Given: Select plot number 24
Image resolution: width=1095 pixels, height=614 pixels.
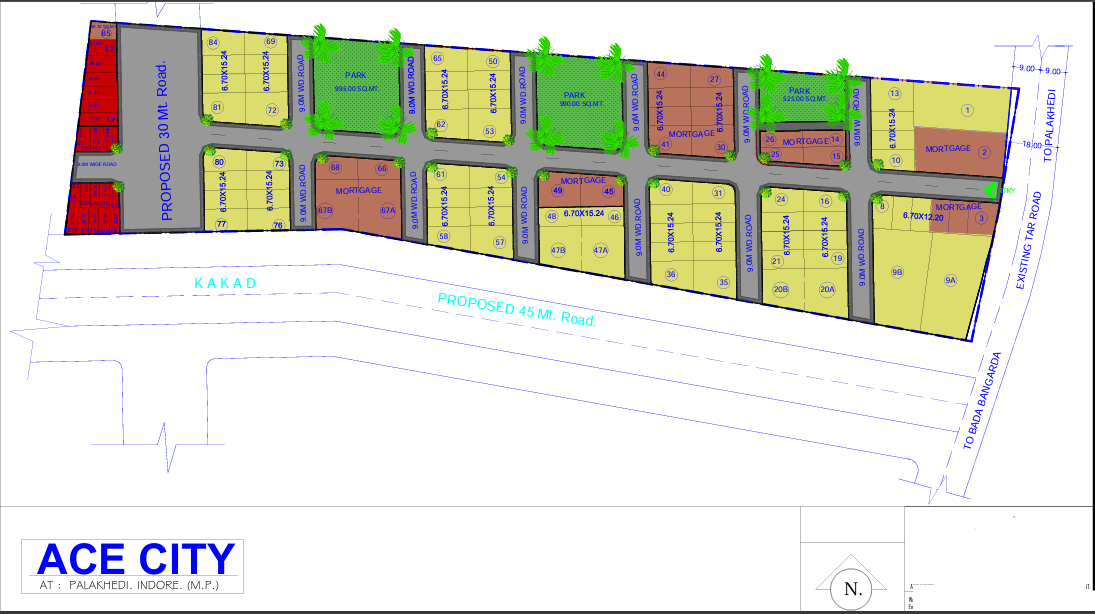Looking at the screenshot, I should (781, 199).
